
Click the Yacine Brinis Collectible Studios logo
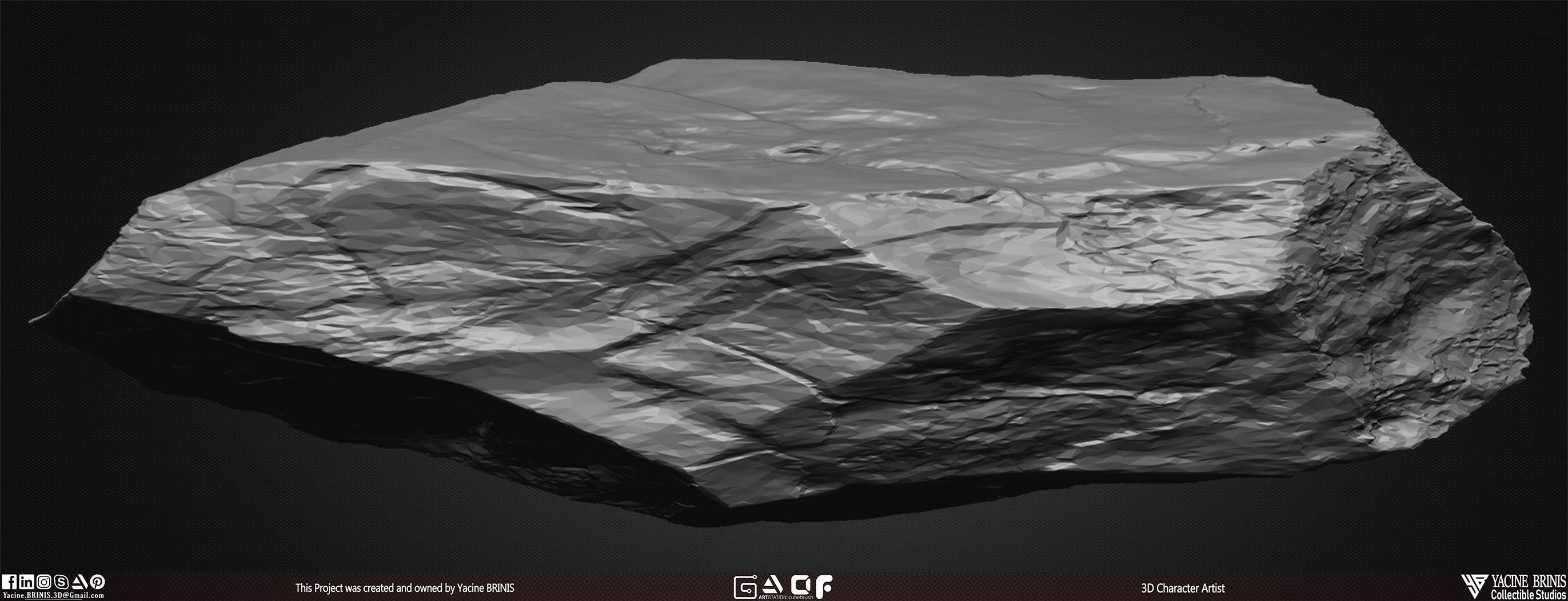pyautogui.click(x=1474, y=587)
